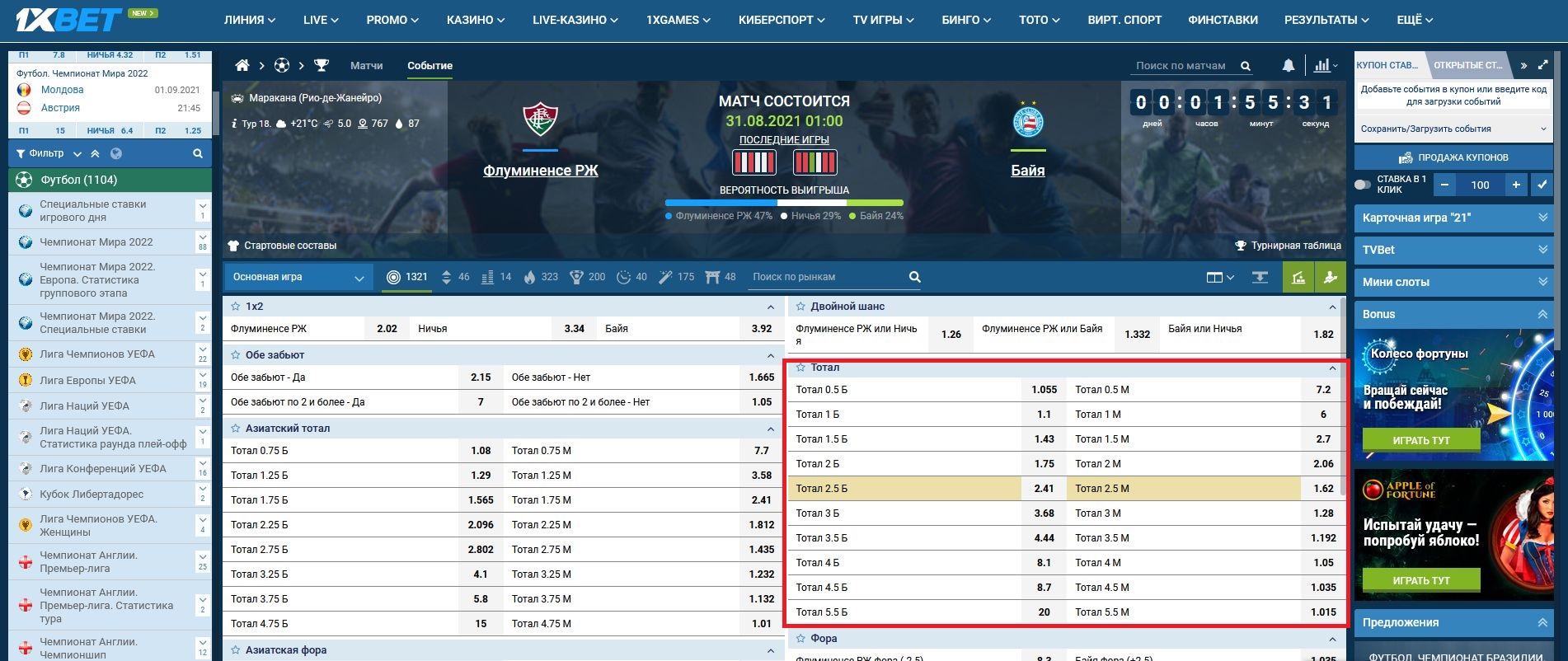Click the fire icon market filter (323)
This screenshot has width=1568, height=661.
point(540,277)
